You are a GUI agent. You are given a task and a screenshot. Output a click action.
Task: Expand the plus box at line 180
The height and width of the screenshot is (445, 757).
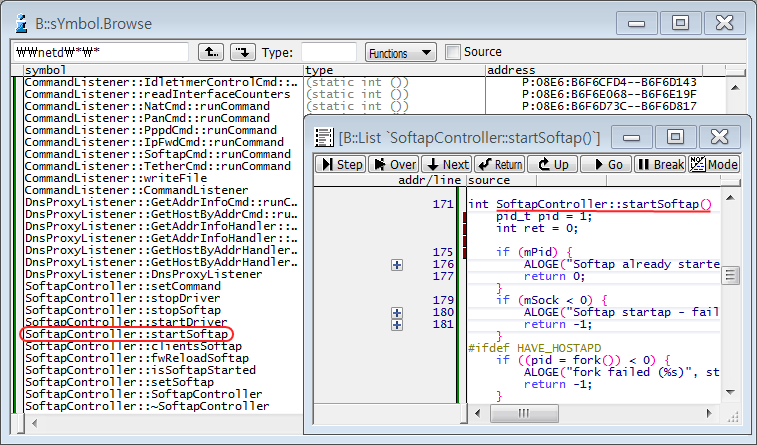coord(397,312)
